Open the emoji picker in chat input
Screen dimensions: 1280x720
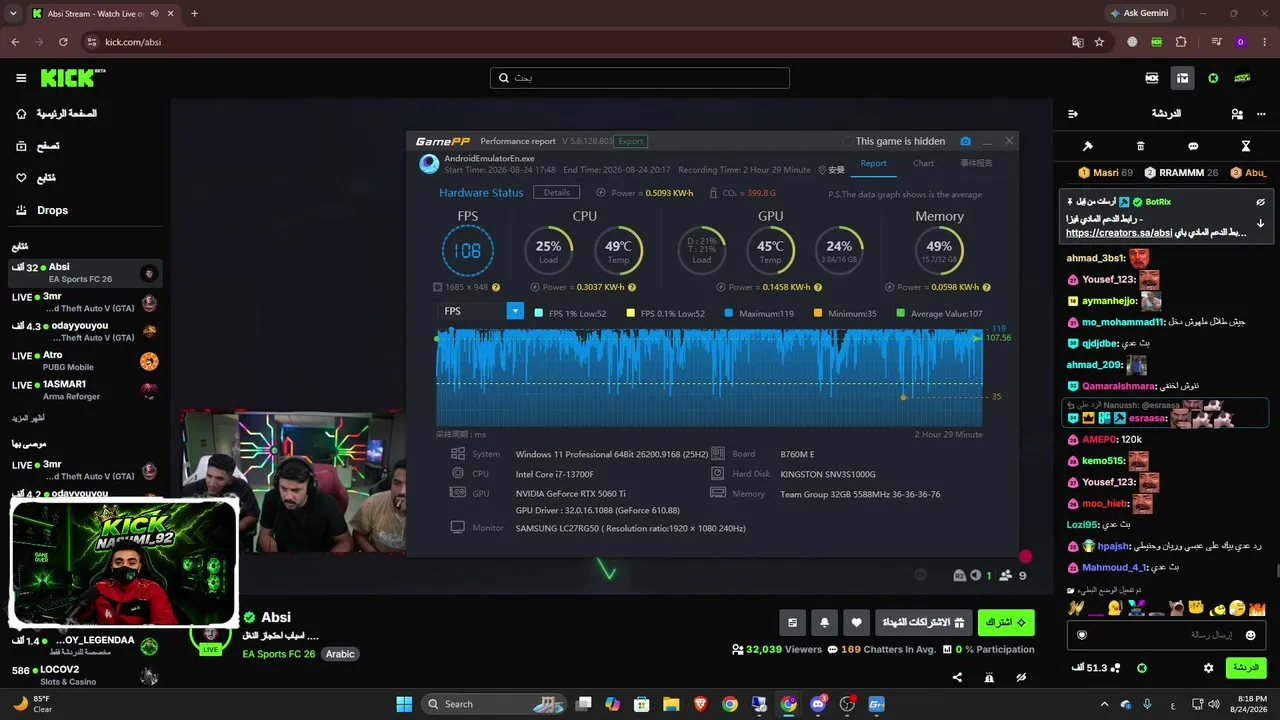click(1250, 635)
